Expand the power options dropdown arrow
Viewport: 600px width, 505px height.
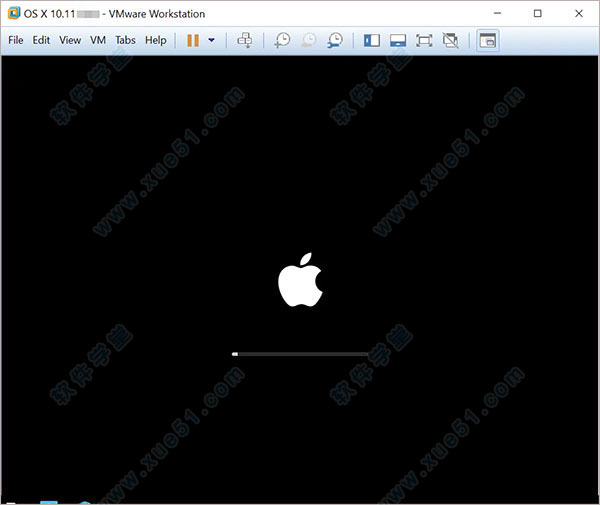pos(211,40)
